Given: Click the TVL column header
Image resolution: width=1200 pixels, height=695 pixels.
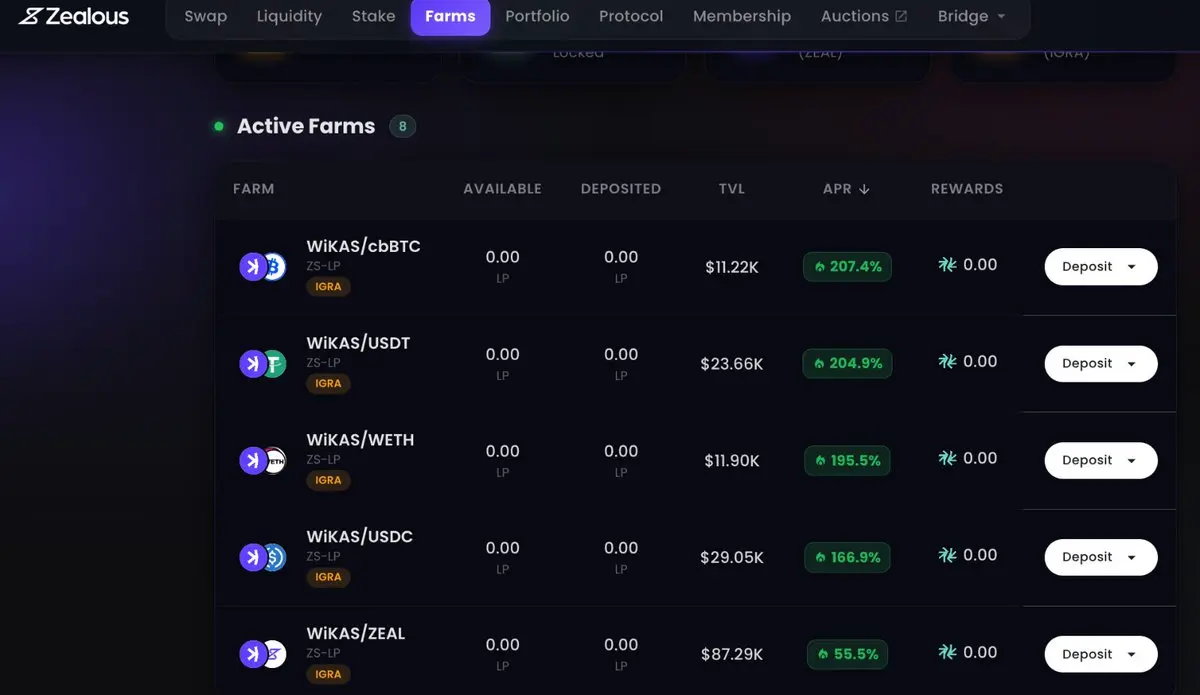Looking at the screenshot, I should point(732,189).
